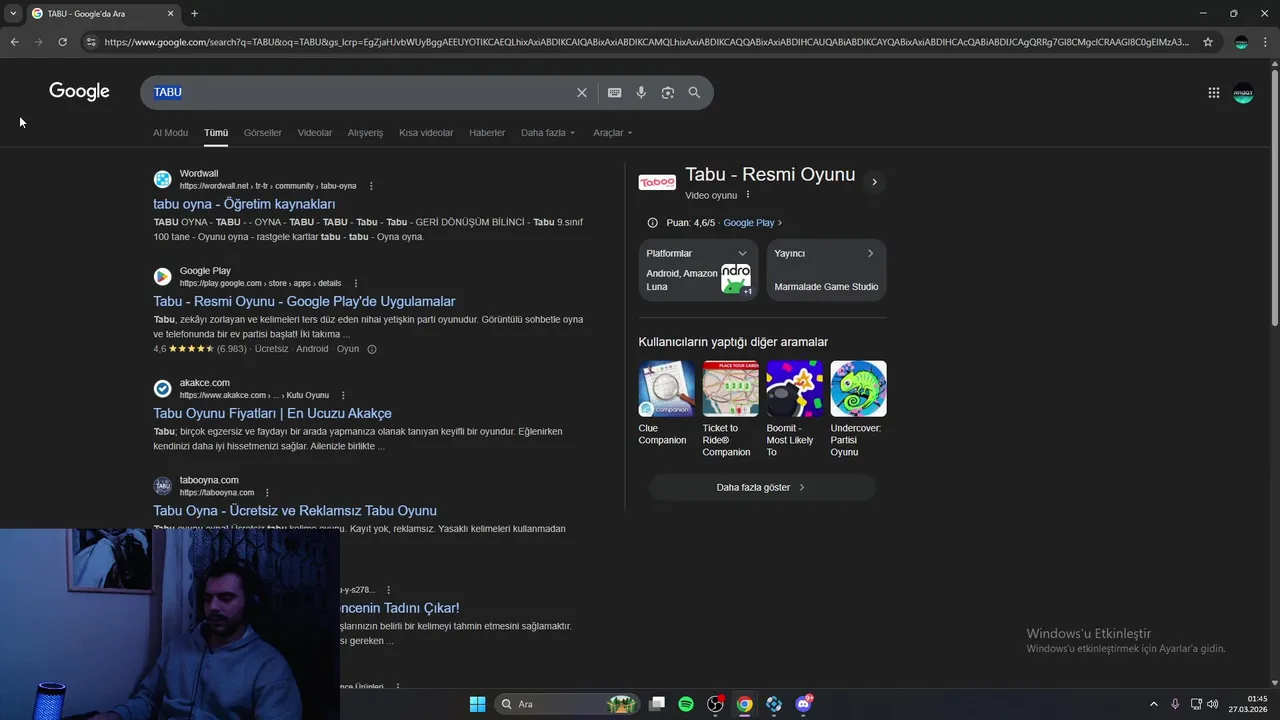Open the tab search dropdown in Chrome
This screenshot has width=1280, height=720.
13,13
